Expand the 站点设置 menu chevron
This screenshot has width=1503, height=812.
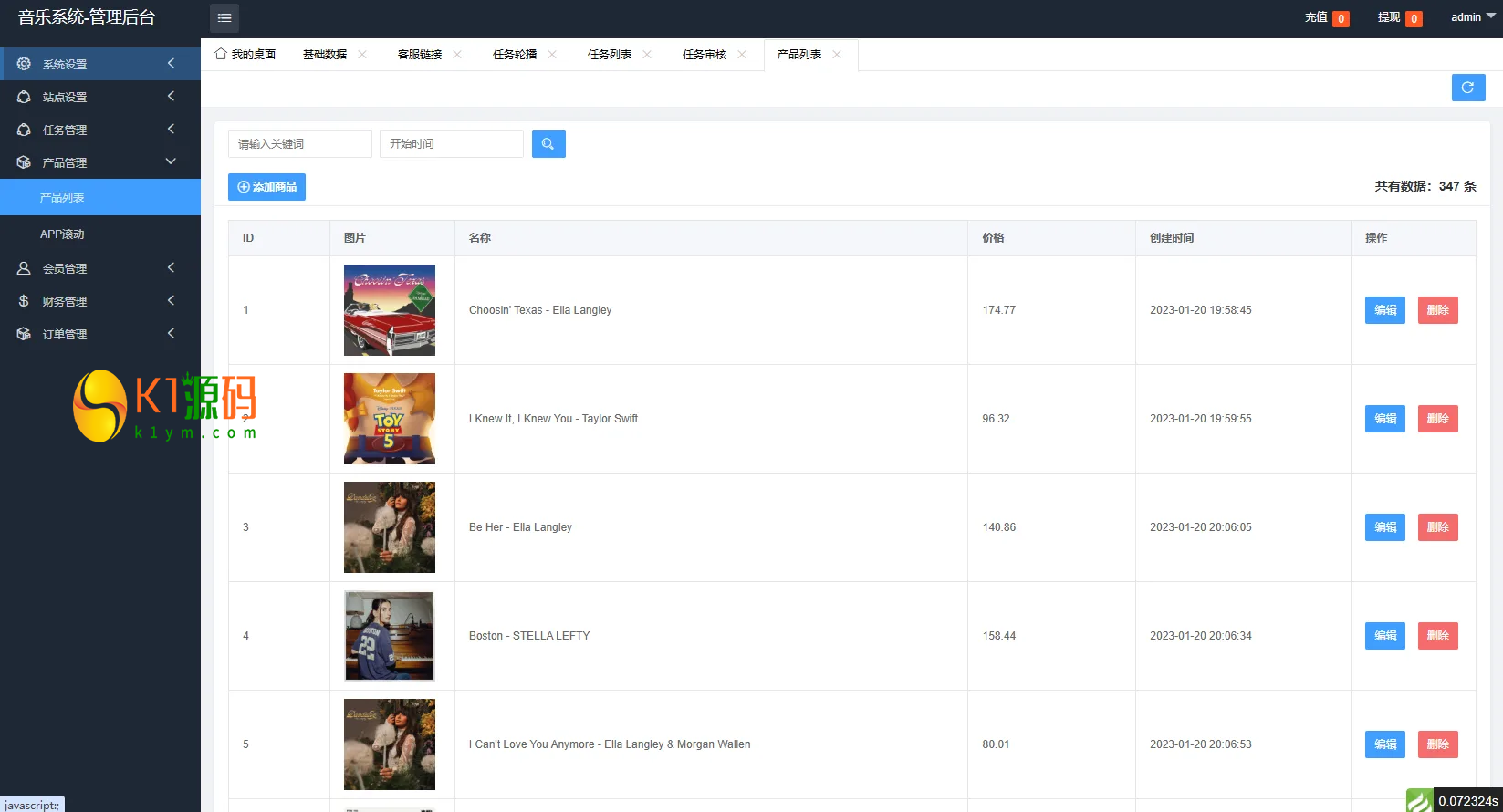(x=171, y=96)
